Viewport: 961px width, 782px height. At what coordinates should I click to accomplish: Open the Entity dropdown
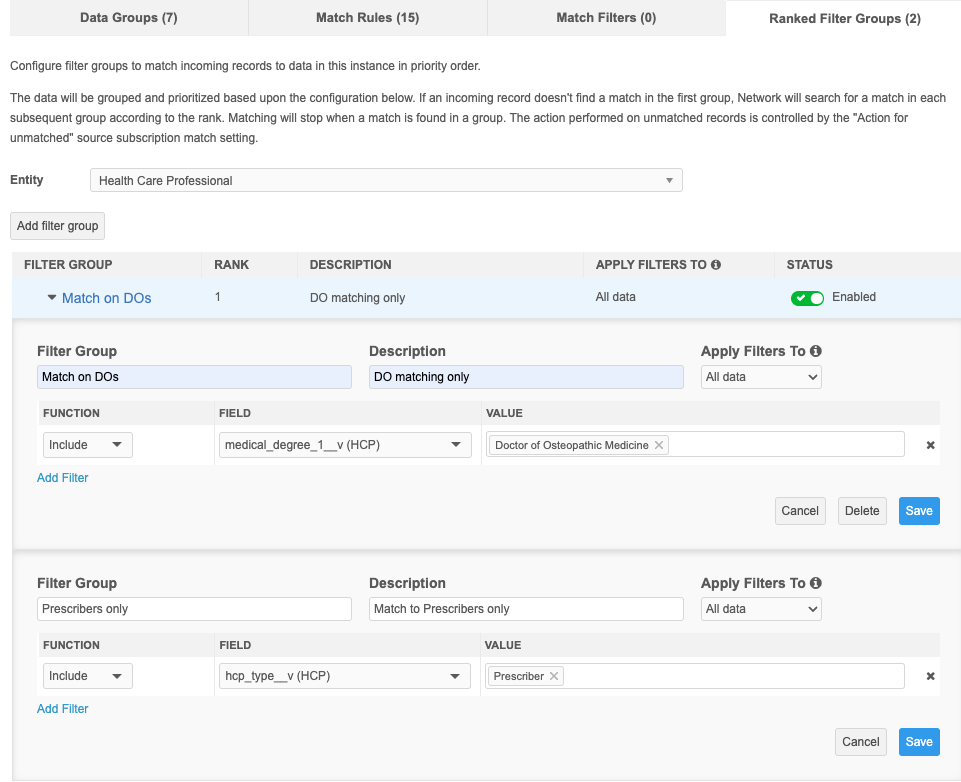pos(386,181)
